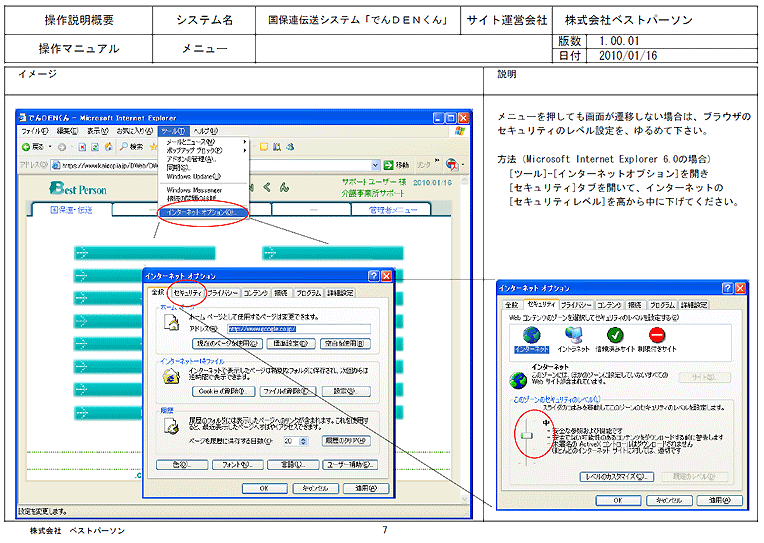Choose インターネット オプション from Tools menu
Image resolution: width=764 pixels, height=543 pixels.
click(x=203, y=213)
